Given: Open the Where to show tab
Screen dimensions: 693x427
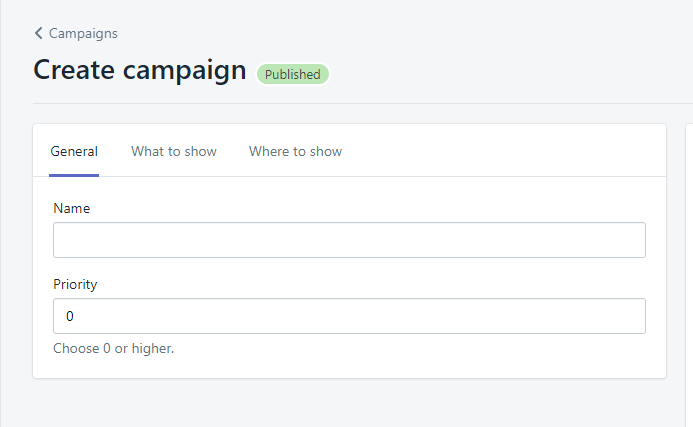Looking at the screenshot, I should click(295, 151).
